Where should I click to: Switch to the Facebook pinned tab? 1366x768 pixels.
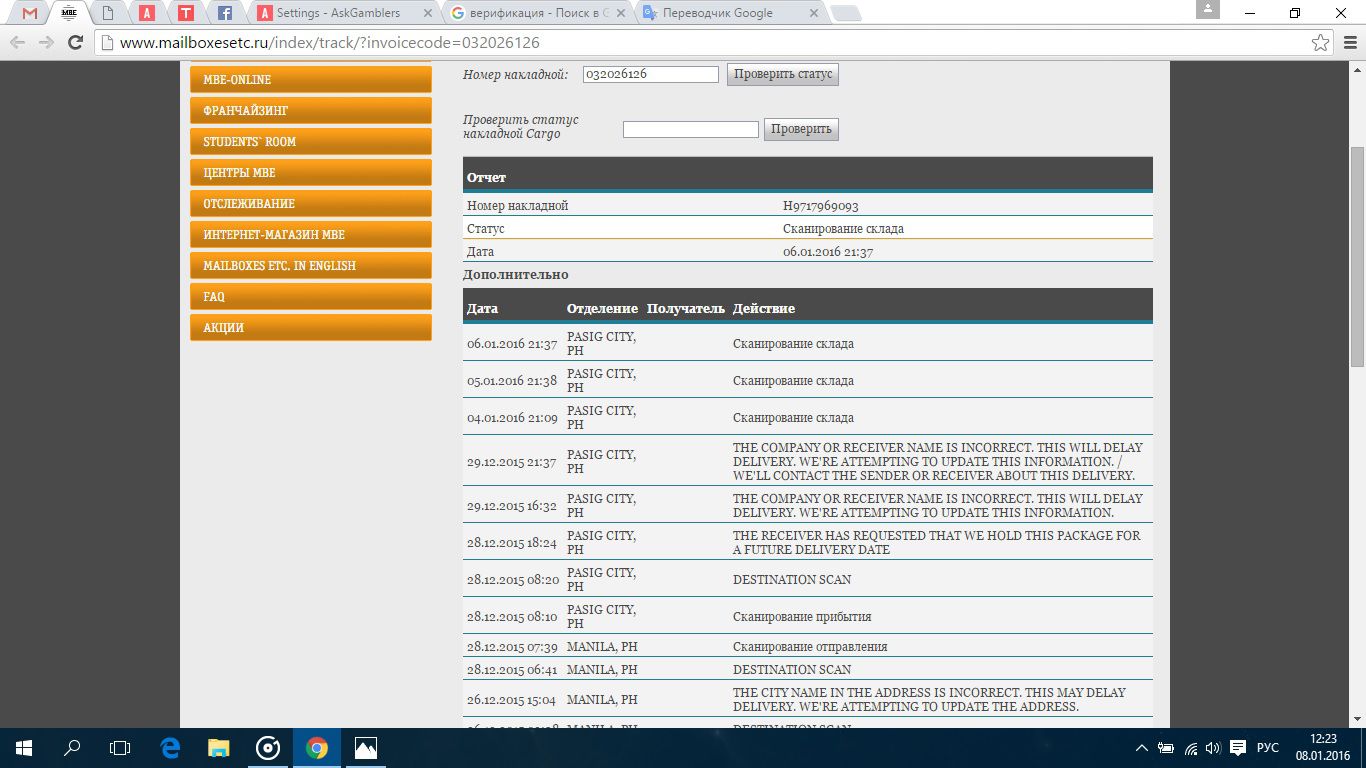point(225,13)
